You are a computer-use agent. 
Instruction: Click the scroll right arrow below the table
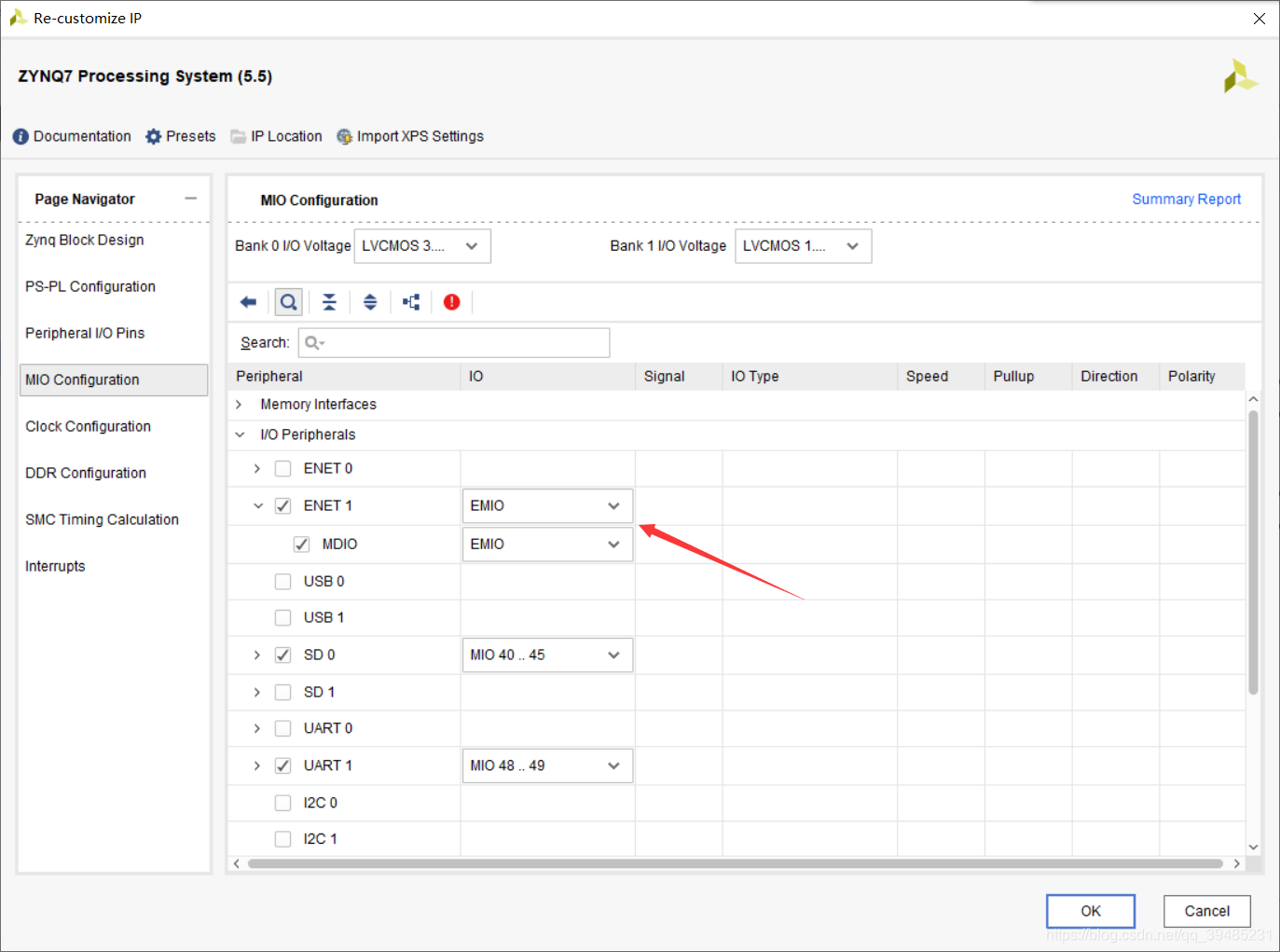click(1237, 864)
